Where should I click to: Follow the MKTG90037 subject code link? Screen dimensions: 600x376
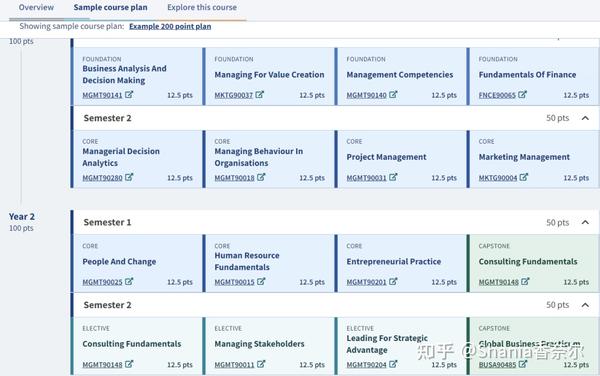(x=233, y=95)
